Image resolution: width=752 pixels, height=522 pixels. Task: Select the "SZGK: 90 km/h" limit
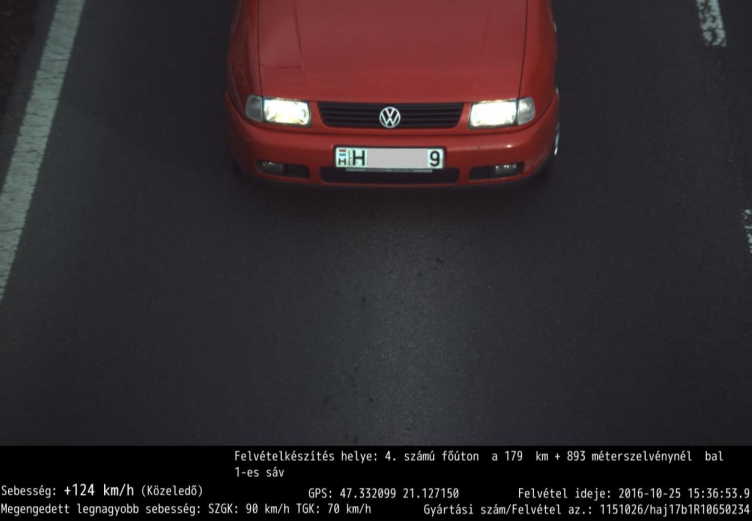(x=249, y=509)
